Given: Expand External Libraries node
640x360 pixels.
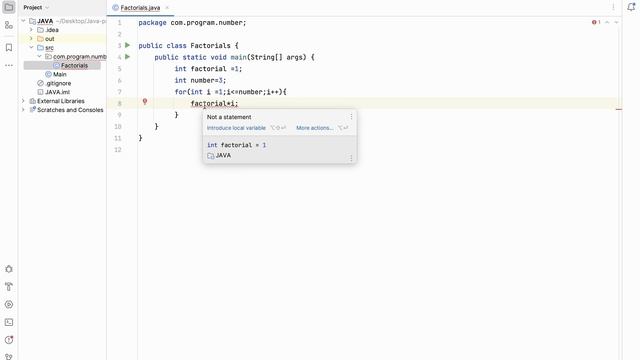Looking at the screenshot, I should pyautogui.click(x=23, y=101).
